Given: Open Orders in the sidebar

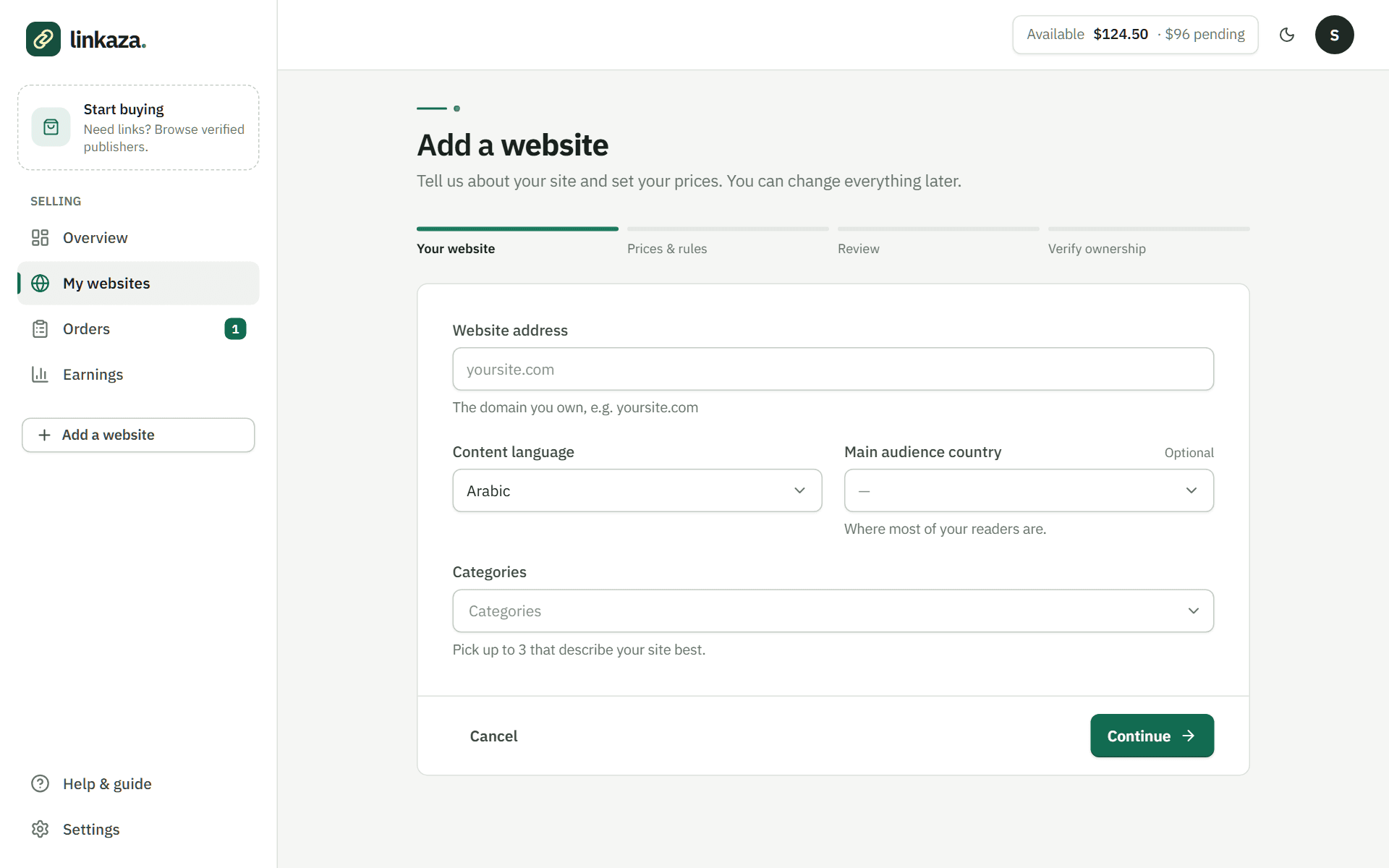Looking at the screenshot, I should (x=138, y=329).
